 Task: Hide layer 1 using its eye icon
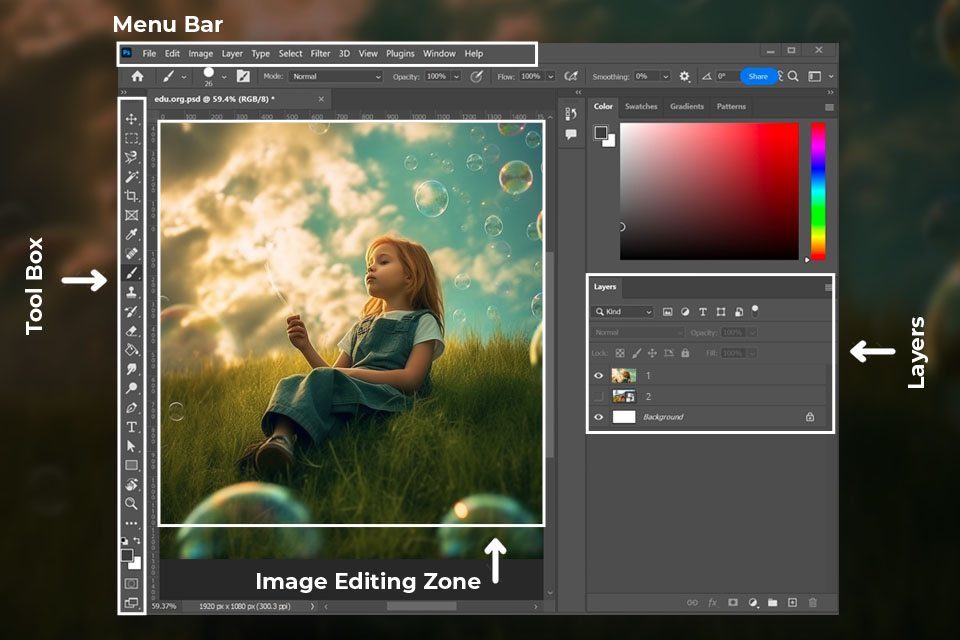pos(599,375)
